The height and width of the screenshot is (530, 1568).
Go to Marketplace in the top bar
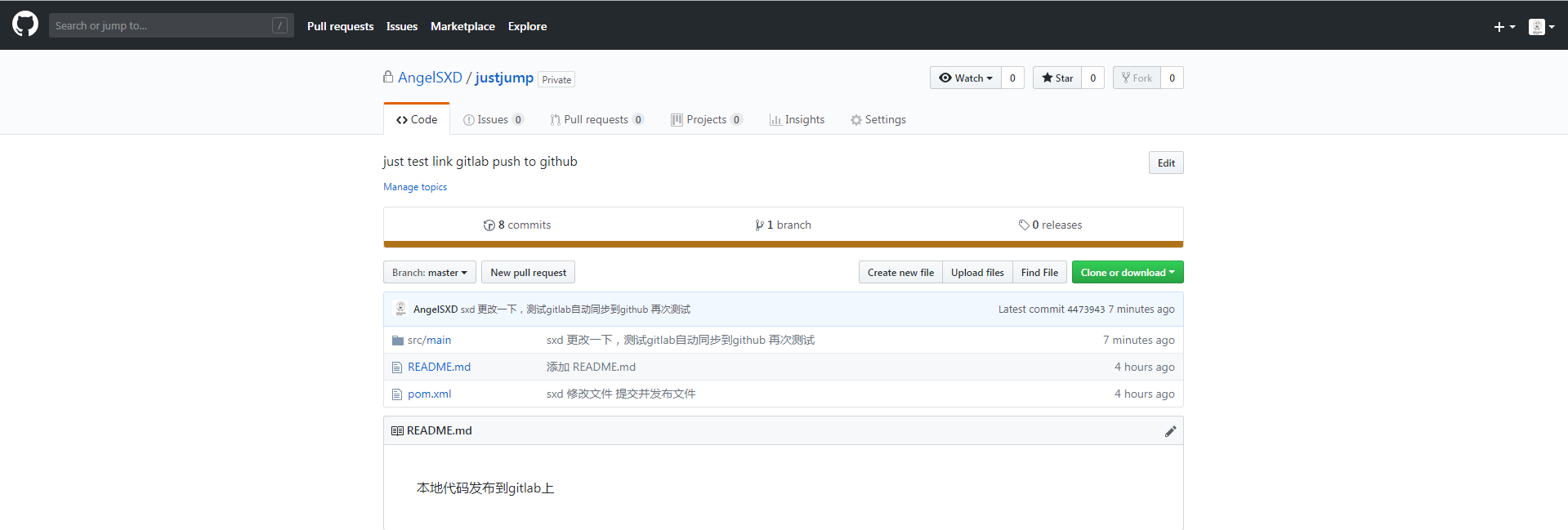pos(462,26)
